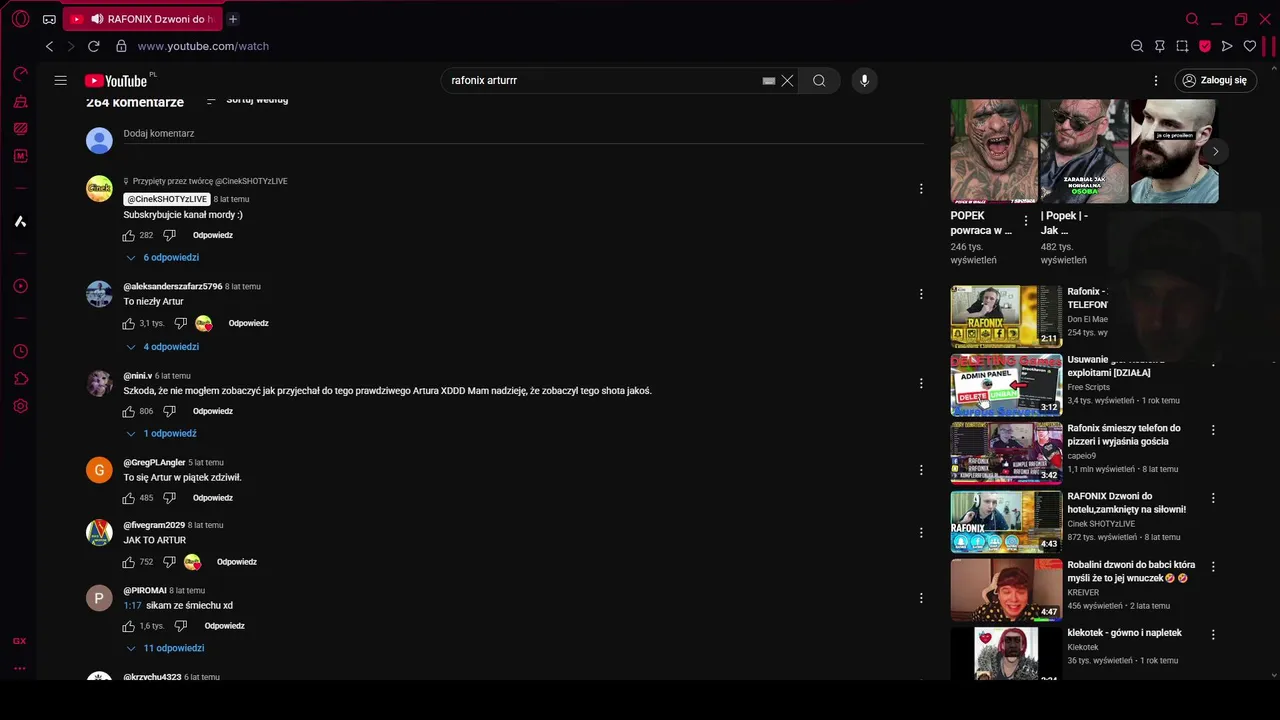This screenshot has height=720, width=1280.
Task: Open the sidebar three-dot setup menu
Action: point(20,668)
